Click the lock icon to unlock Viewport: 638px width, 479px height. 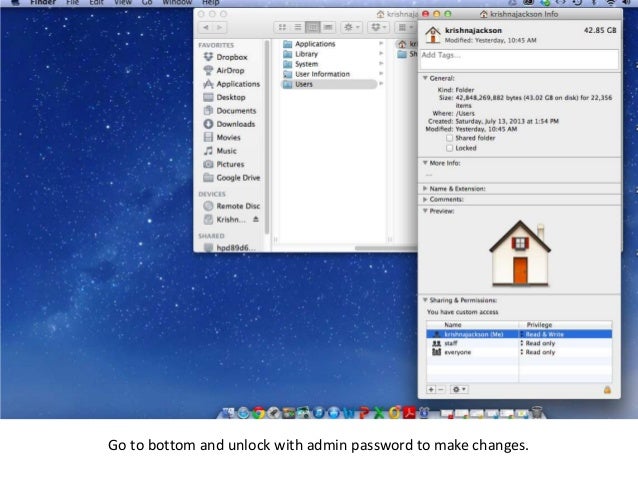607,389
